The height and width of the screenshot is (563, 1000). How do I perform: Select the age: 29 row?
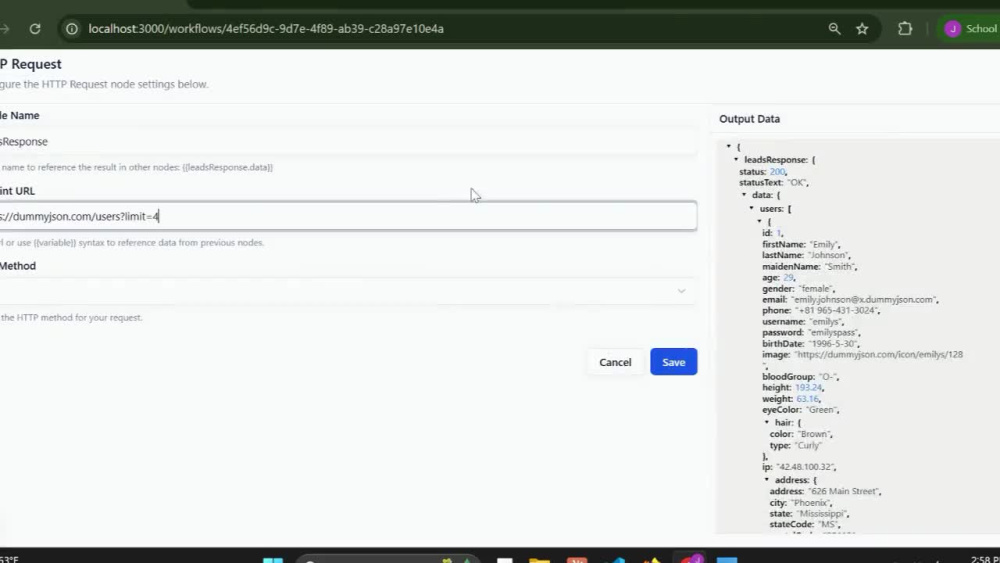[779, 277]
